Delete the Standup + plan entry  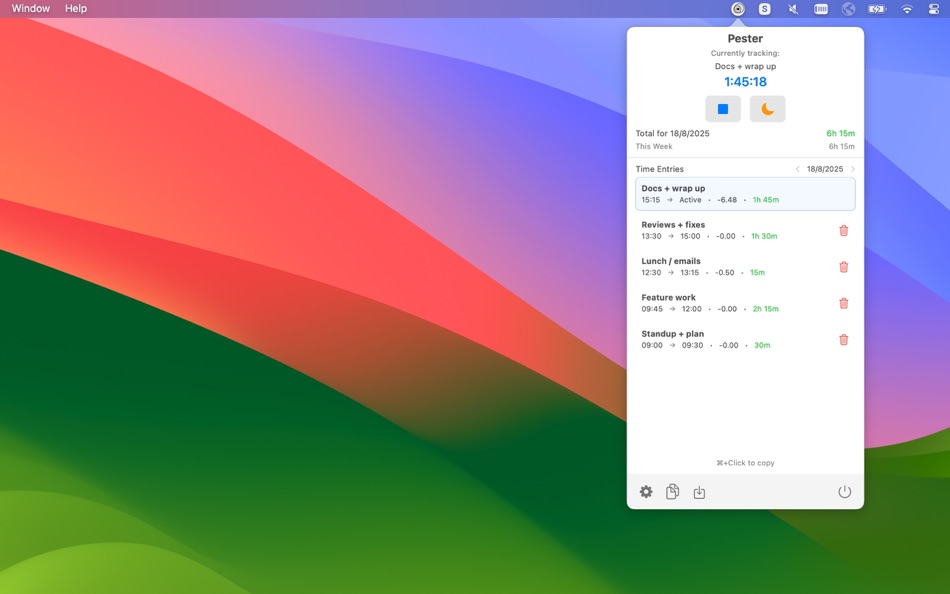point(843,339)
